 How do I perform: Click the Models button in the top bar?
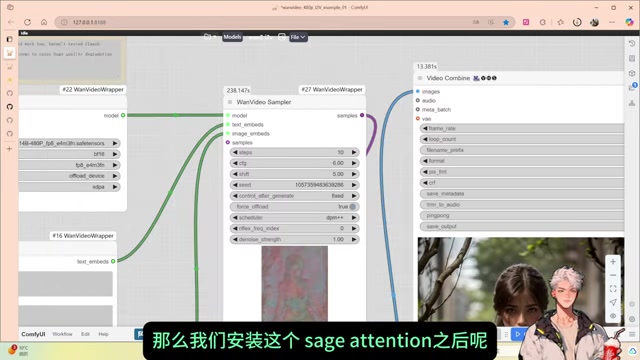232,37
